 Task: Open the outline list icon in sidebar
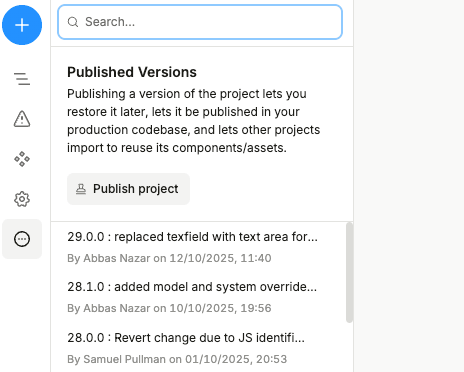tap(22, 79)
